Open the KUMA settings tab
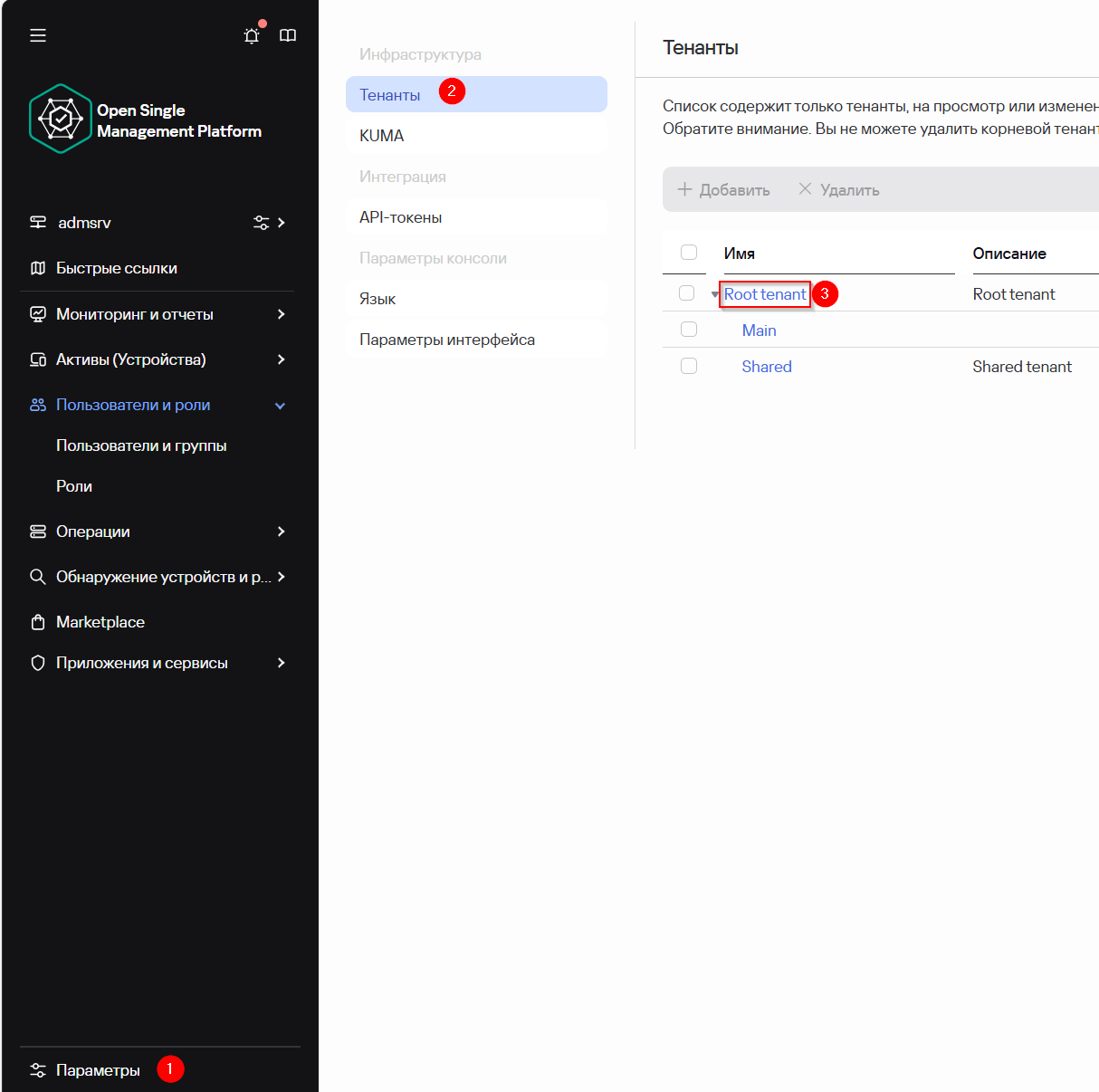Image resolution: width=1099 pixels, height=1092 pixels. [x=382, y=136]
